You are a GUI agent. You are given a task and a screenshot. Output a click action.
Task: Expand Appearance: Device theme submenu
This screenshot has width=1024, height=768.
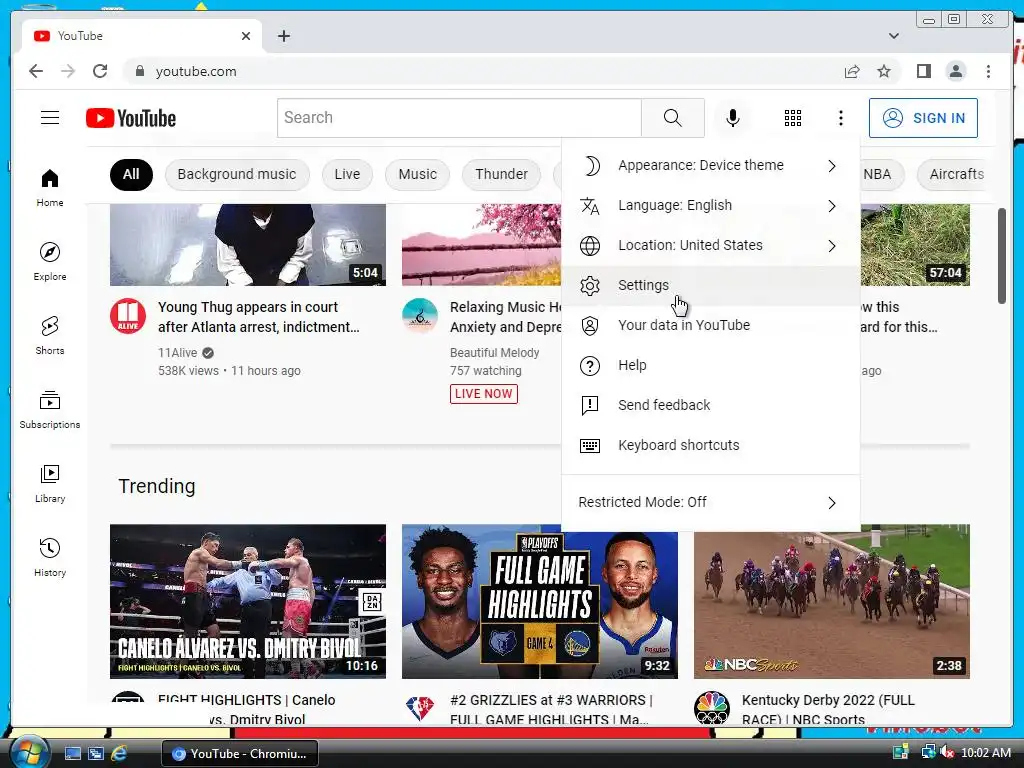coord(710,165)
